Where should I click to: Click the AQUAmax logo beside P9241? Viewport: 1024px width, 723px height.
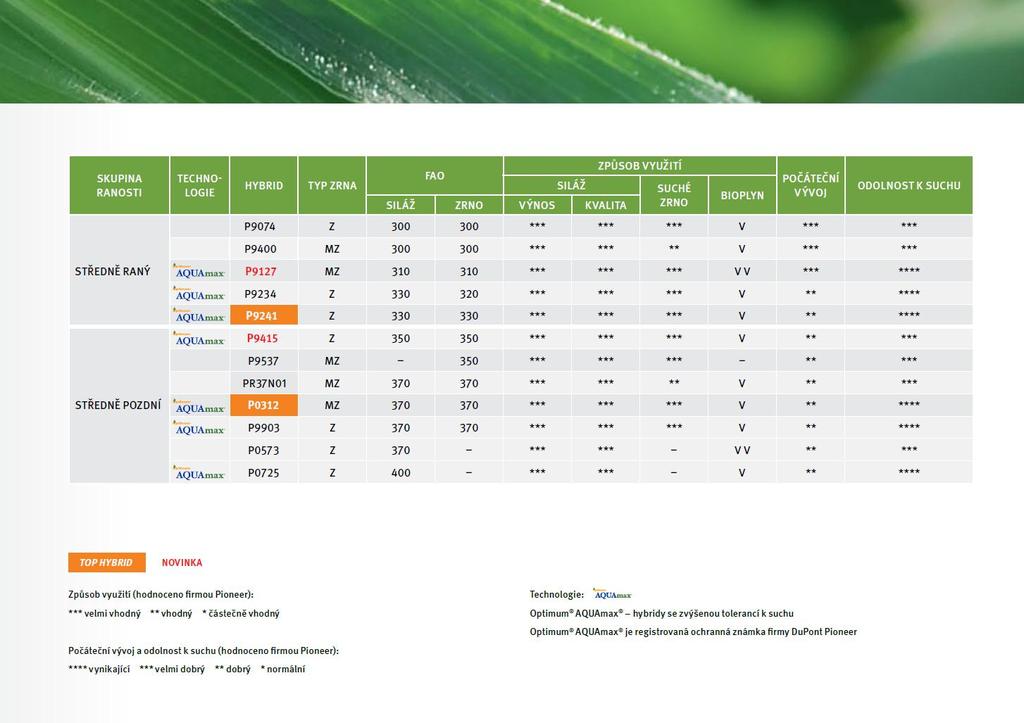tap(199, 315)
